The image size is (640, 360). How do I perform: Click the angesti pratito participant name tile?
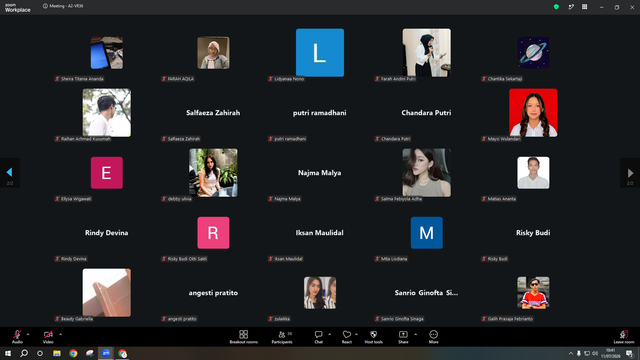pyautogui.click(x=213, y=293)
